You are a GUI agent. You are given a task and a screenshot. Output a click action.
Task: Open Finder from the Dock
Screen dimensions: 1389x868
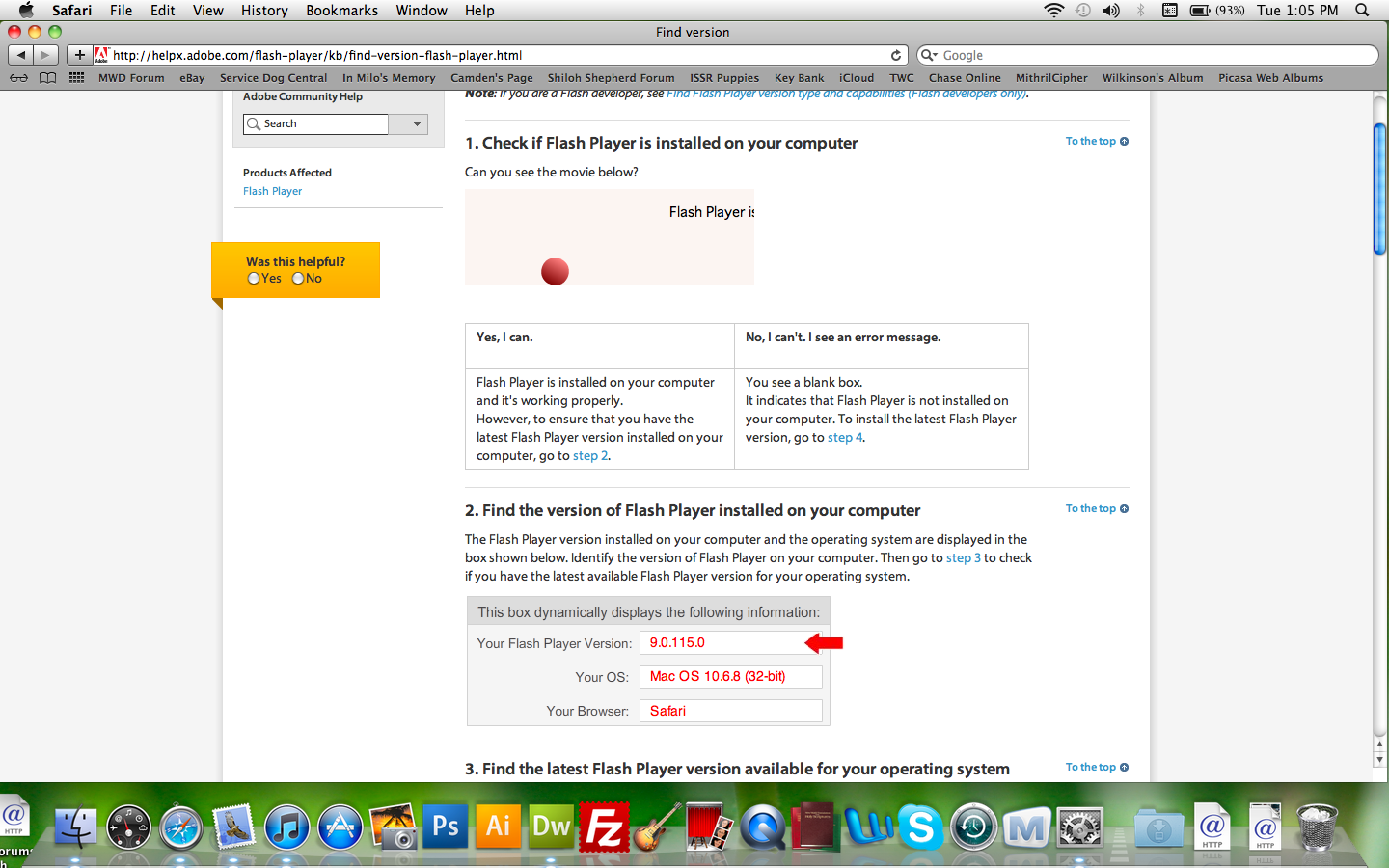point(75,827)
